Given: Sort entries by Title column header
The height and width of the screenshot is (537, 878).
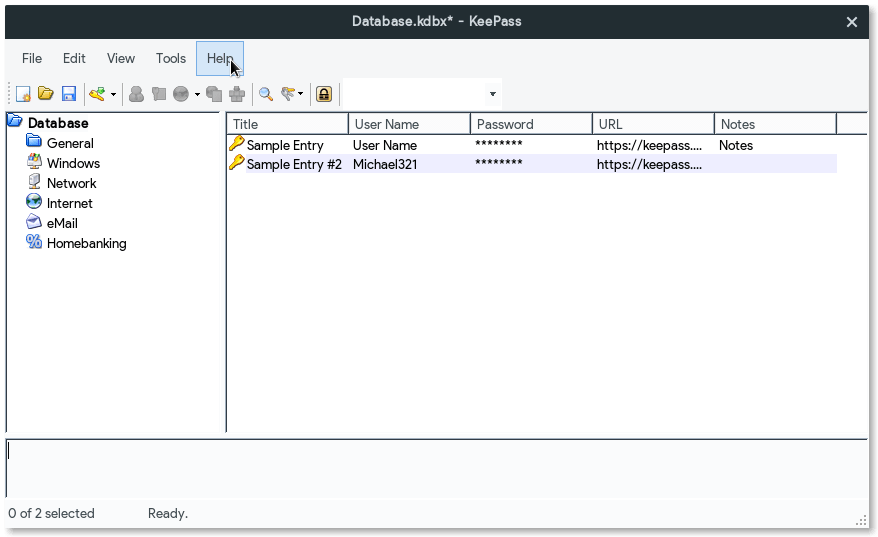Looking at the screenshot, I should tap(288, 124).
